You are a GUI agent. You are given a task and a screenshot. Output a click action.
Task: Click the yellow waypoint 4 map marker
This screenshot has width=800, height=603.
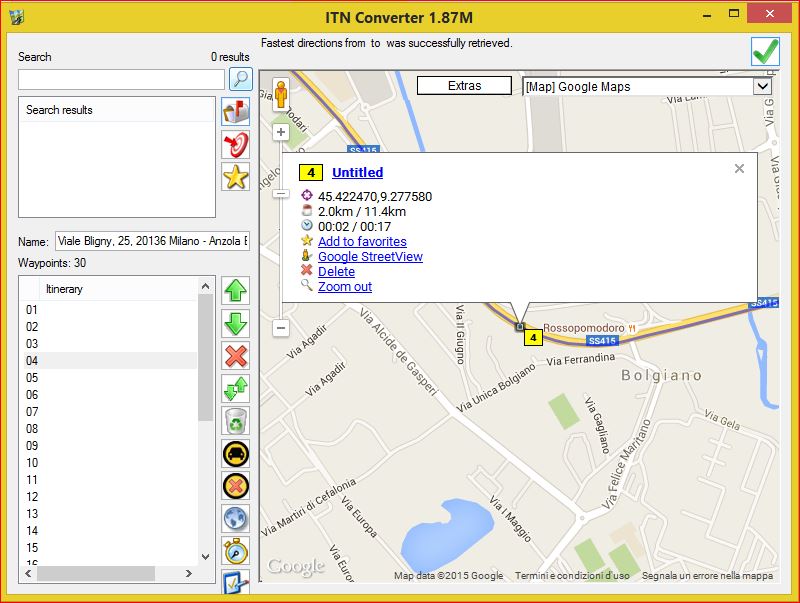click(x=533, y=337)
